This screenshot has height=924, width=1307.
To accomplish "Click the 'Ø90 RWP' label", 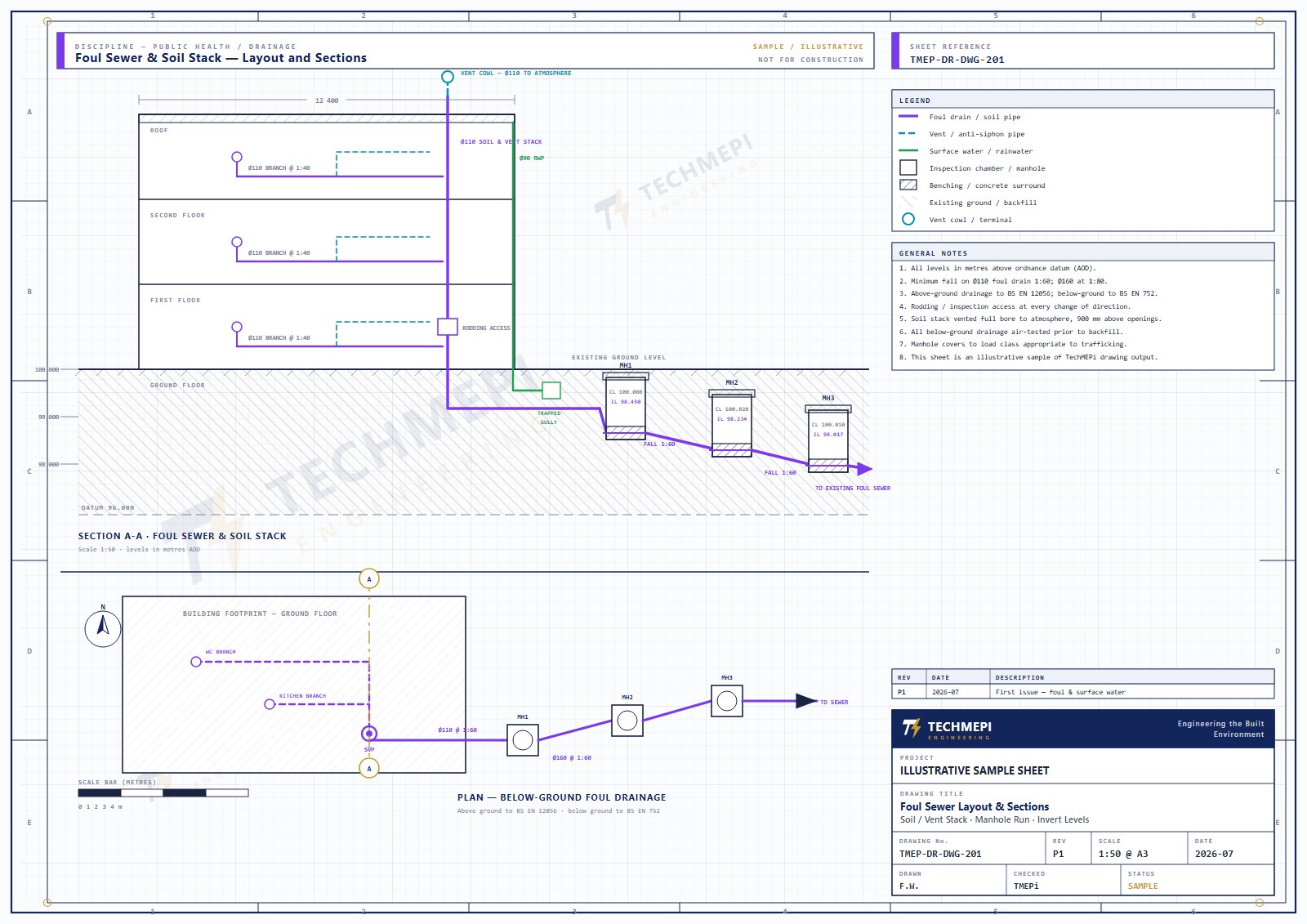I will 532,158.
